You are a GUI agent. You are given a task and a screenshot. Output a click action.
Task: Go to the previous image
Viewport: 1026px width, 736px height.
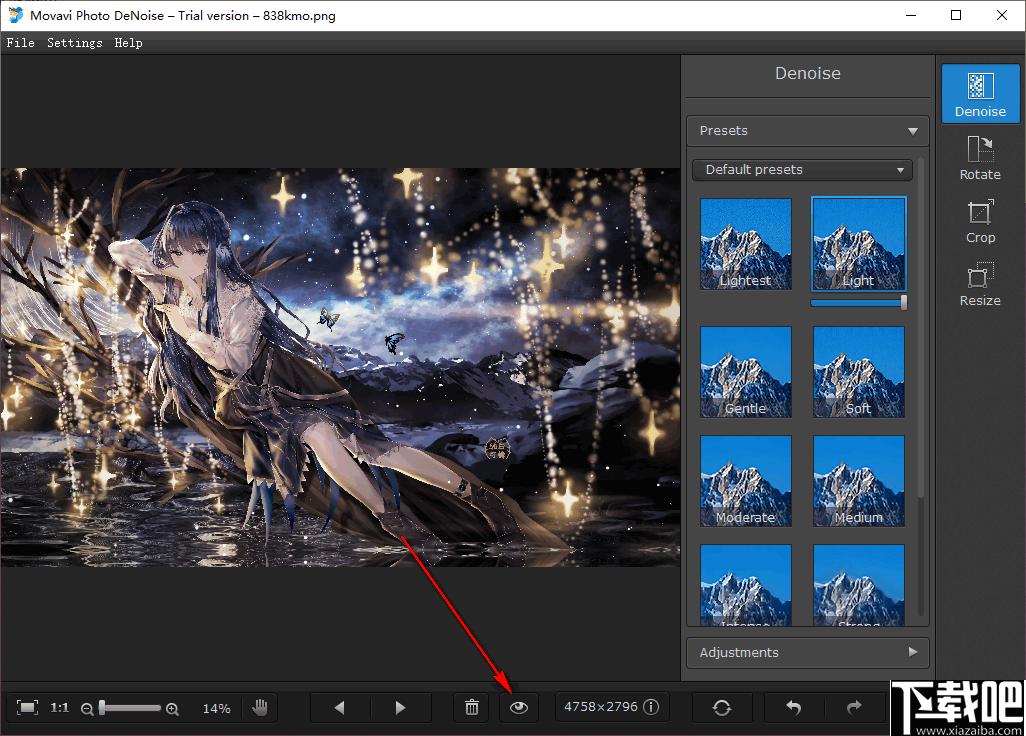coord(340,707)
